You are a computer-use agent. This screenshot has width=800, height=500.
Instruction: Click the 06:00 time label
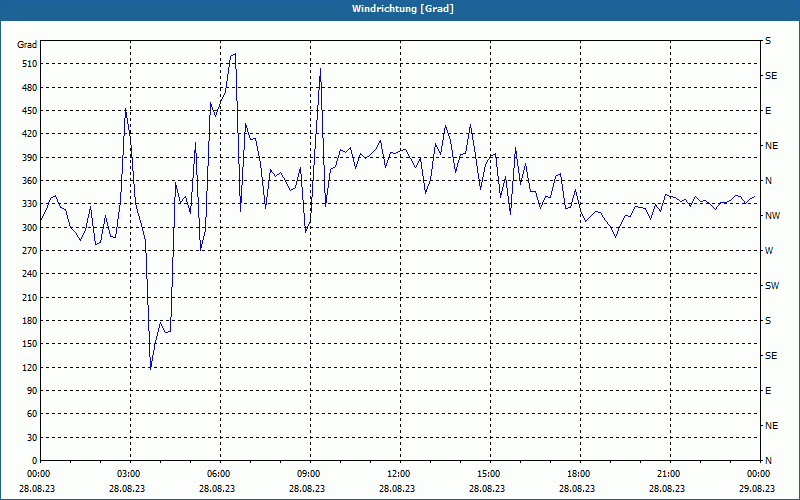pos(220,474)
